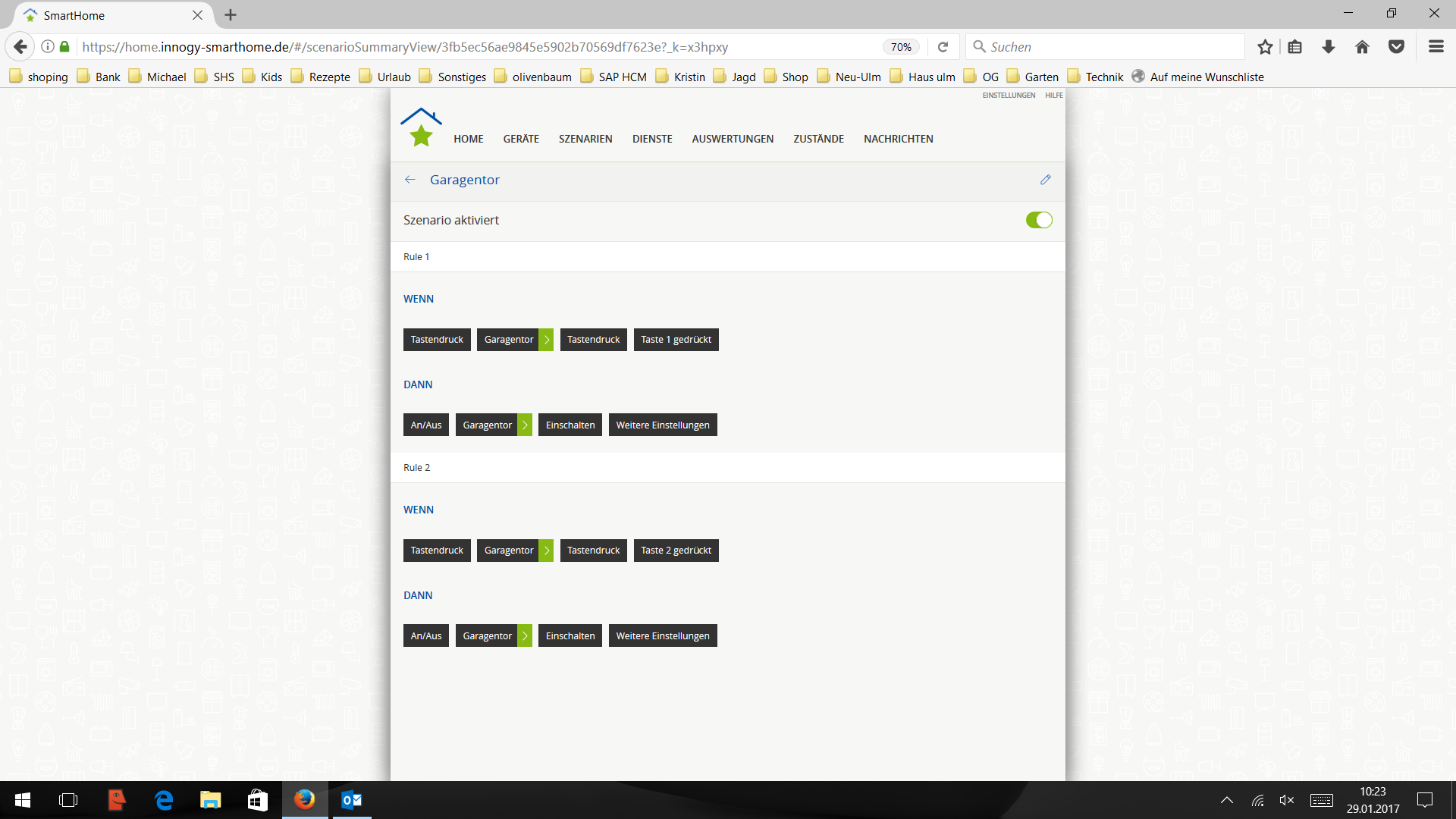Open Outlook from the taskbar
This screenshot has width=1456, height=819.
[x=351, y=800]
